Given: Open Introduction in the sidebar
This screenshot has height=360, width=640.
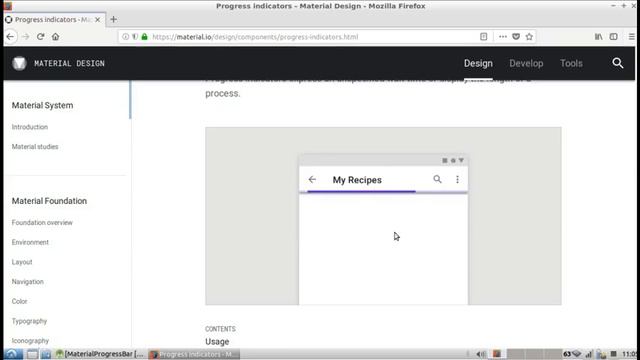Looking at the screenshot, I should click(x=30, y=127).
